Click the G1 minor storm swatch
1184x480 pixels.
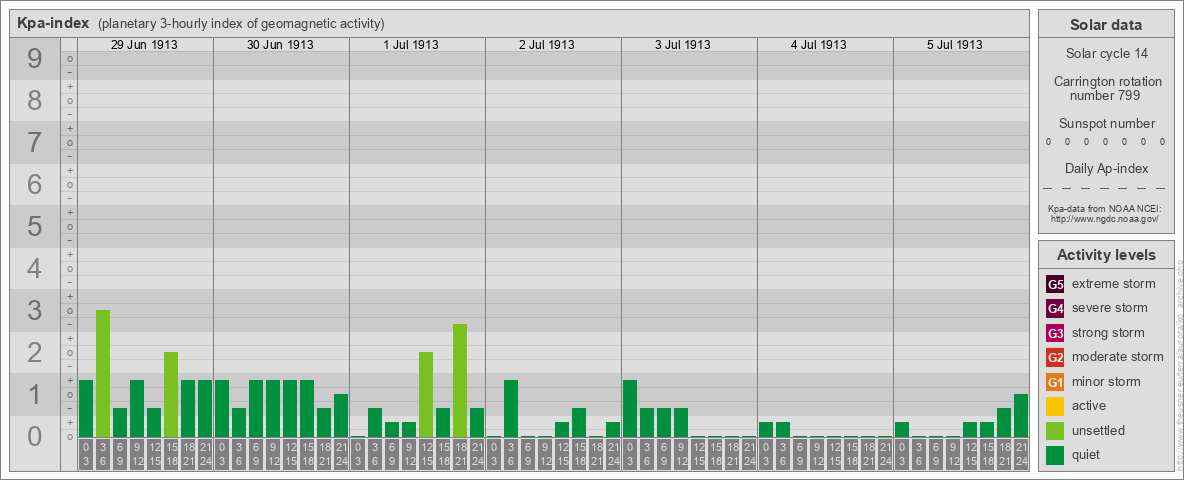click(x=1055, y=382)
